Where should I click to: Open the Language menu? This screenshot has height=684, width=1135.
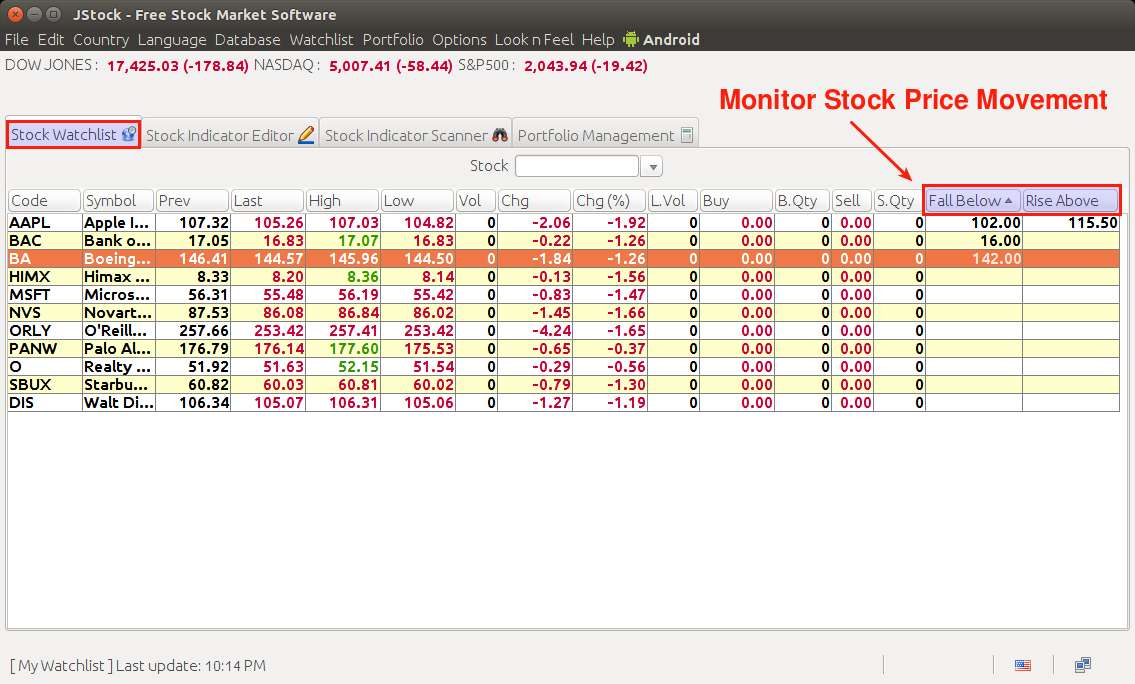pos(172,40)
